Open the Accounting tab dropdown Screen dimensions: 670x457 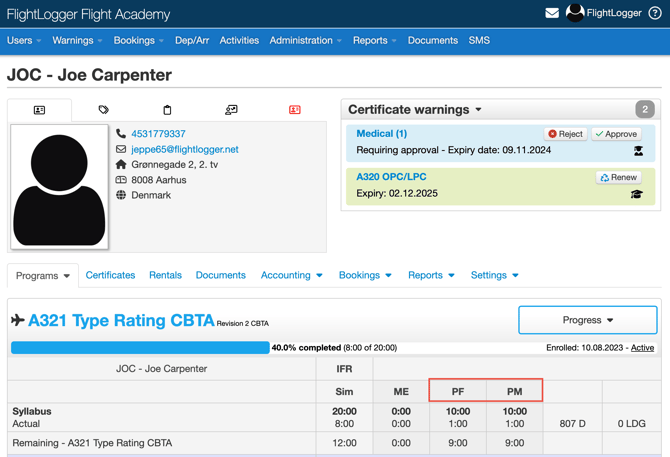coord(291,275)
